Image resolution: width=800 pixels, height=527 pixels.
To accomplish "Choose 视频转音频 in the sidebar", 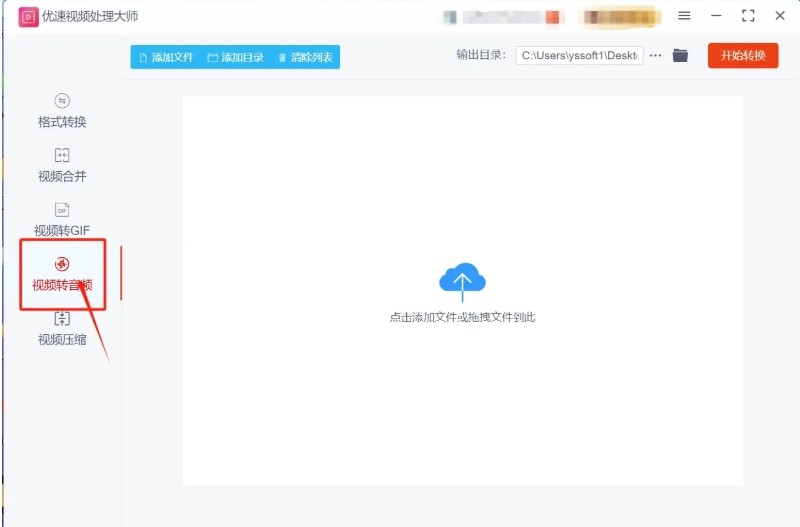I will [62, 274].
